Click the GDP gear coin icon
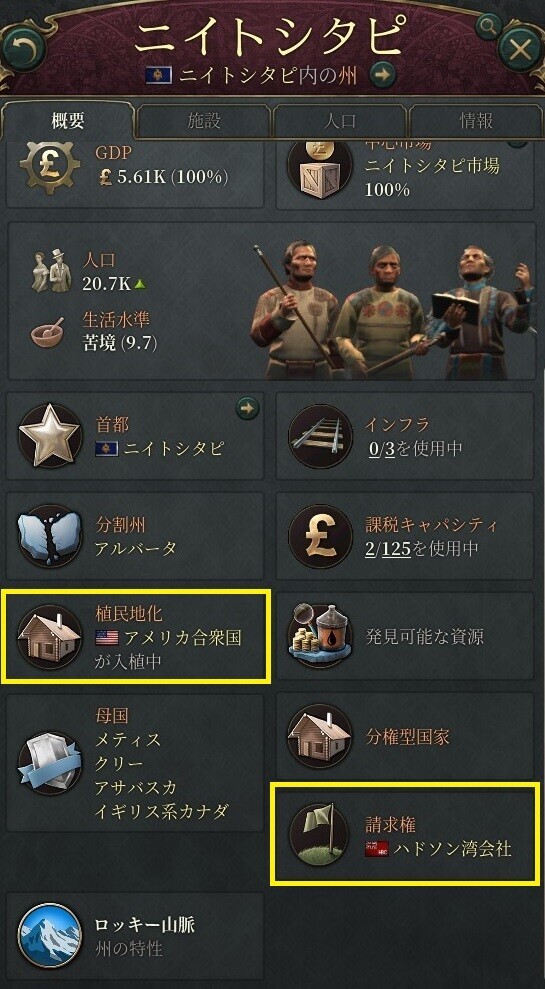Image resolution: width=545 pixels, height=989 pixels. coord(49,166)
